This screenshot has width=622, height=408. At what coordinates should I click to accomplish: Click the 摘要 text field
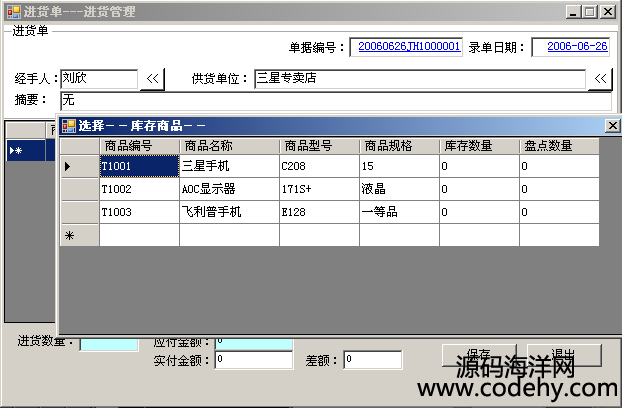pyautogui.click(x=335, y=100)
